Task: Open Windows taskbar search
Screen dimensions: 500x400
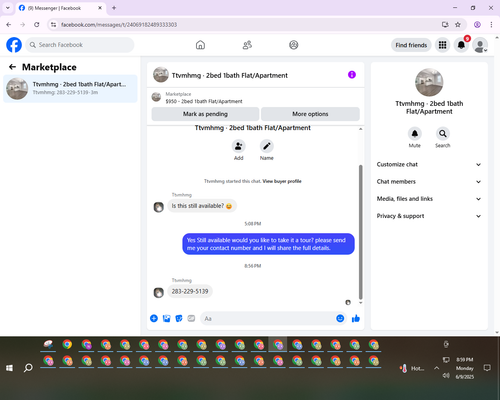Action: click(x=28, y=368)
